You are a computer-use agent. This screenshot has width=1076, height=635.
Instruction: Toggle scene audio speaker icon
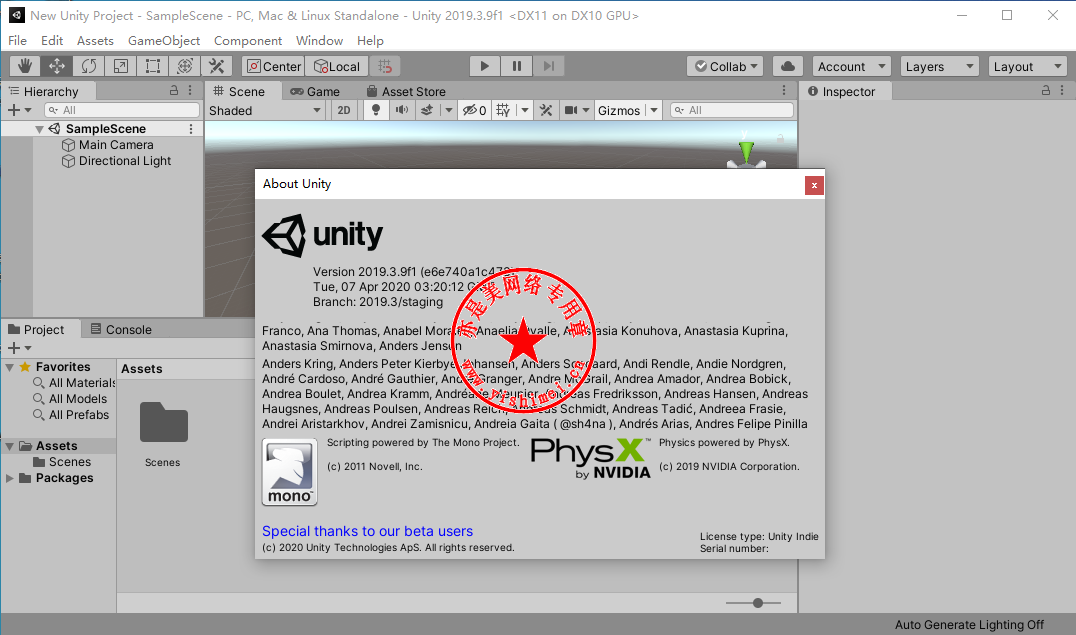401,111
